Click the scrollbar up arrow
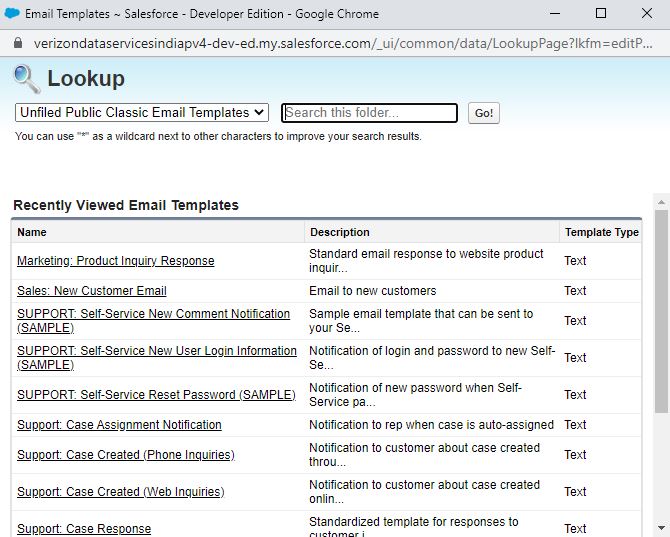Screen dimensions: 670x537 661,202
